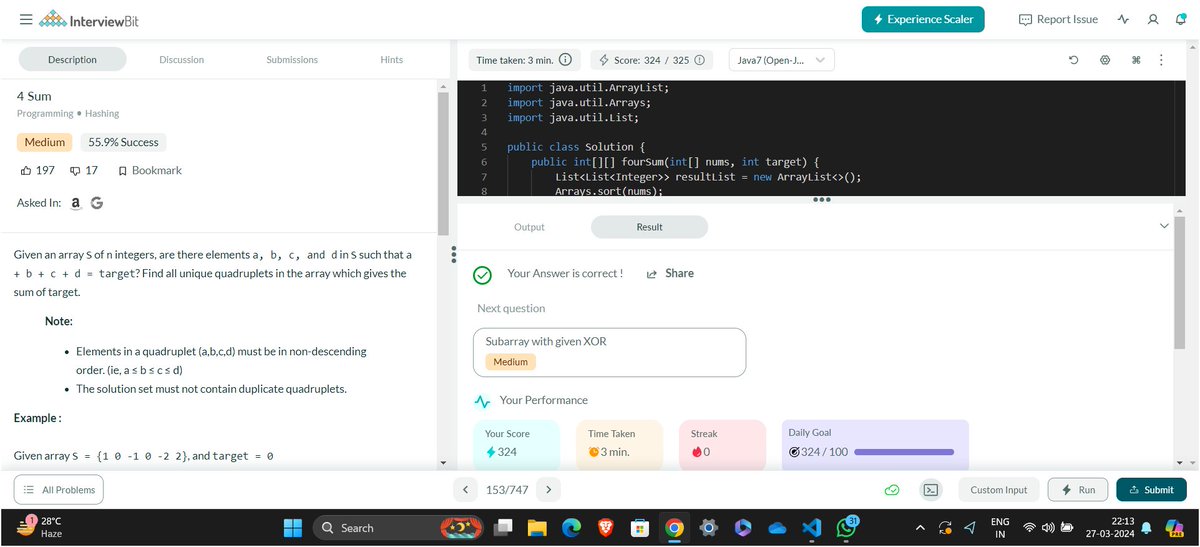Switch to Discussion tab
This screenshot has width=1200, height=547.
[x=182, y=60]
